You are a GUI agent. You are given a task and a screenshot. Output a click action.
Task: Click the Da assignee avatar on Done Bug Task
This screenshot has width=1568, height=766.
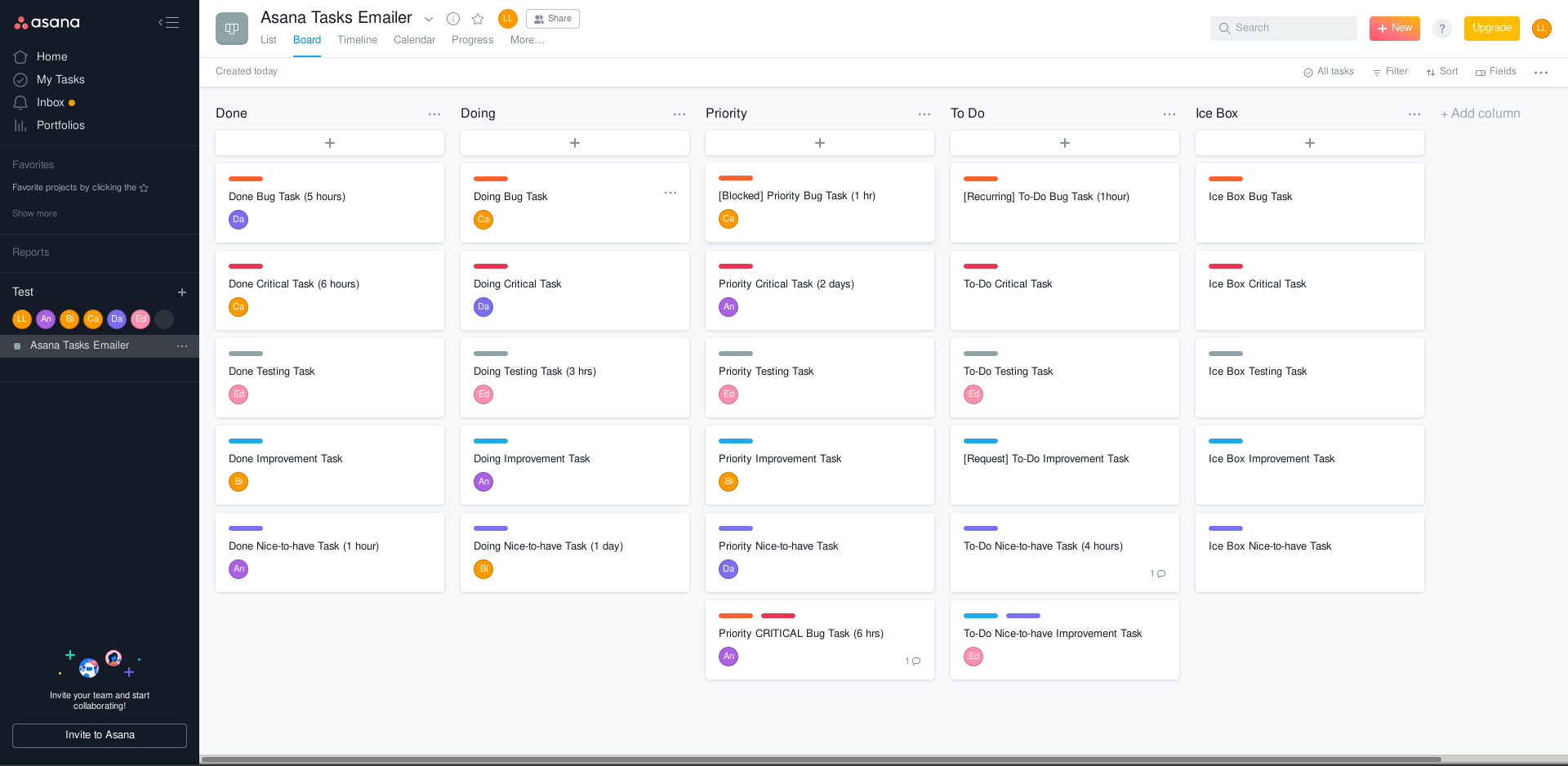[238, 220]
